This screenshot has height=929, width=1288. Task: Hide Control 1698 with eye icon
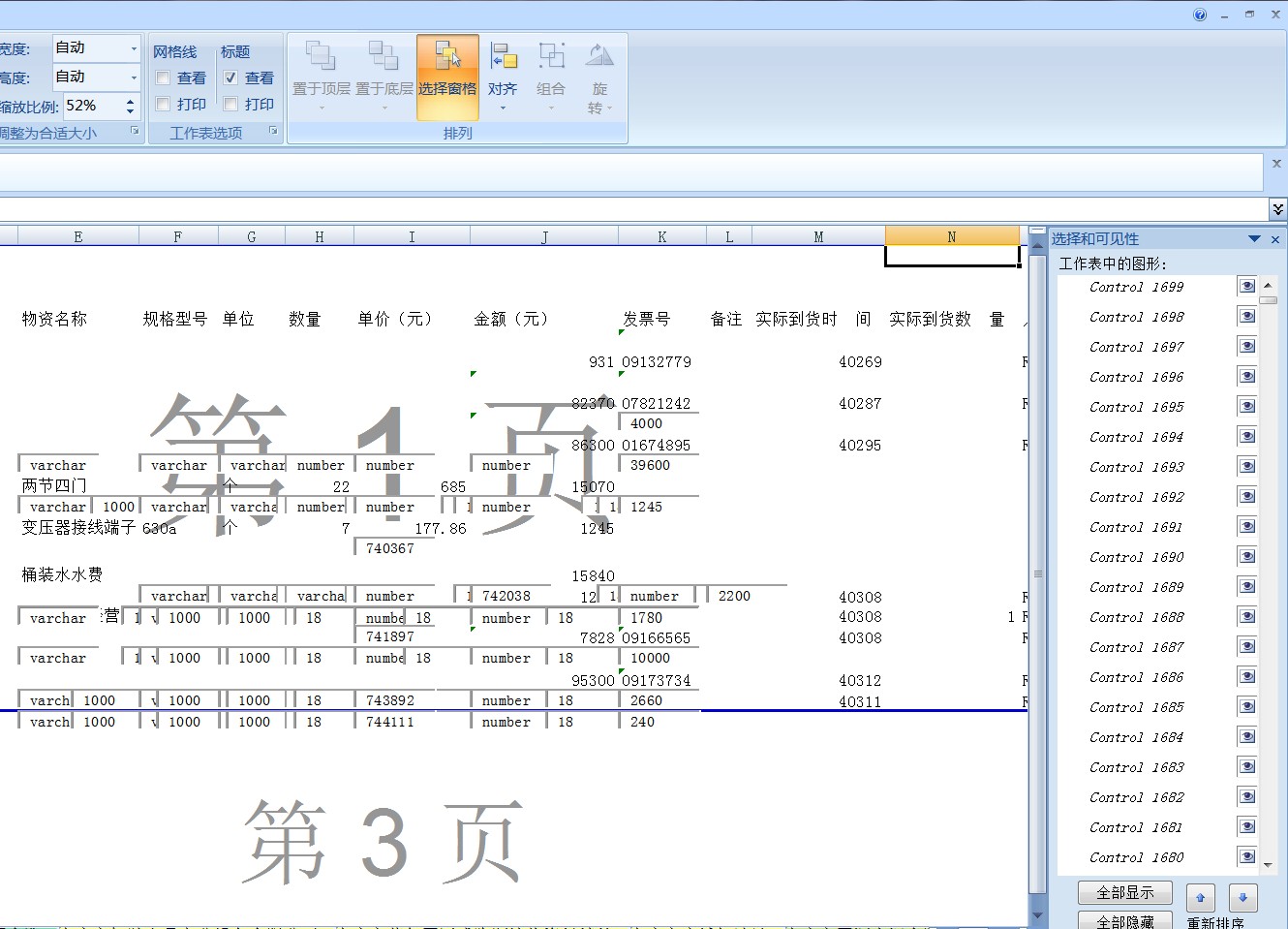tap(1247, 316)
